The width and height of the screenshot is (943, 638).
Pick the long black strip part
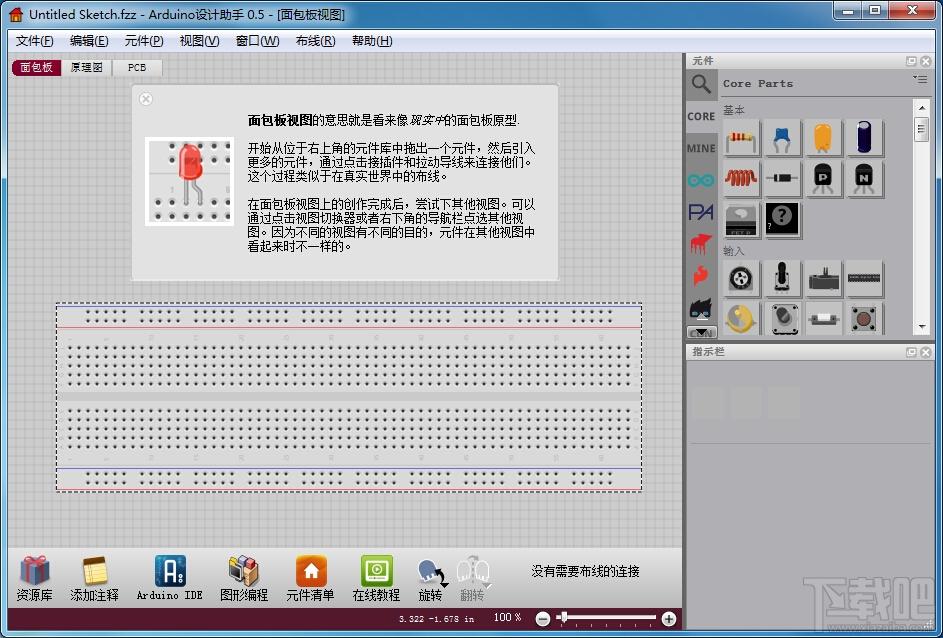864,279
